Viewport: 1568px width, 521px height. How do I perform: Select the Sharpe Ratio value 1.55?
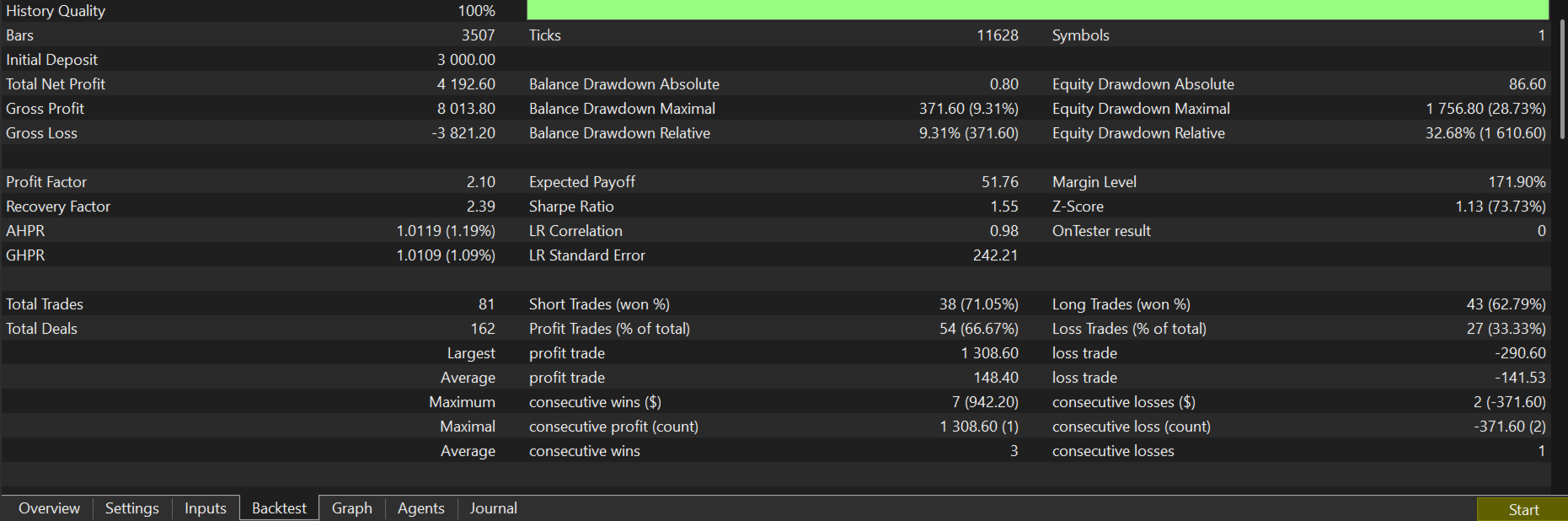point(1004,207)
